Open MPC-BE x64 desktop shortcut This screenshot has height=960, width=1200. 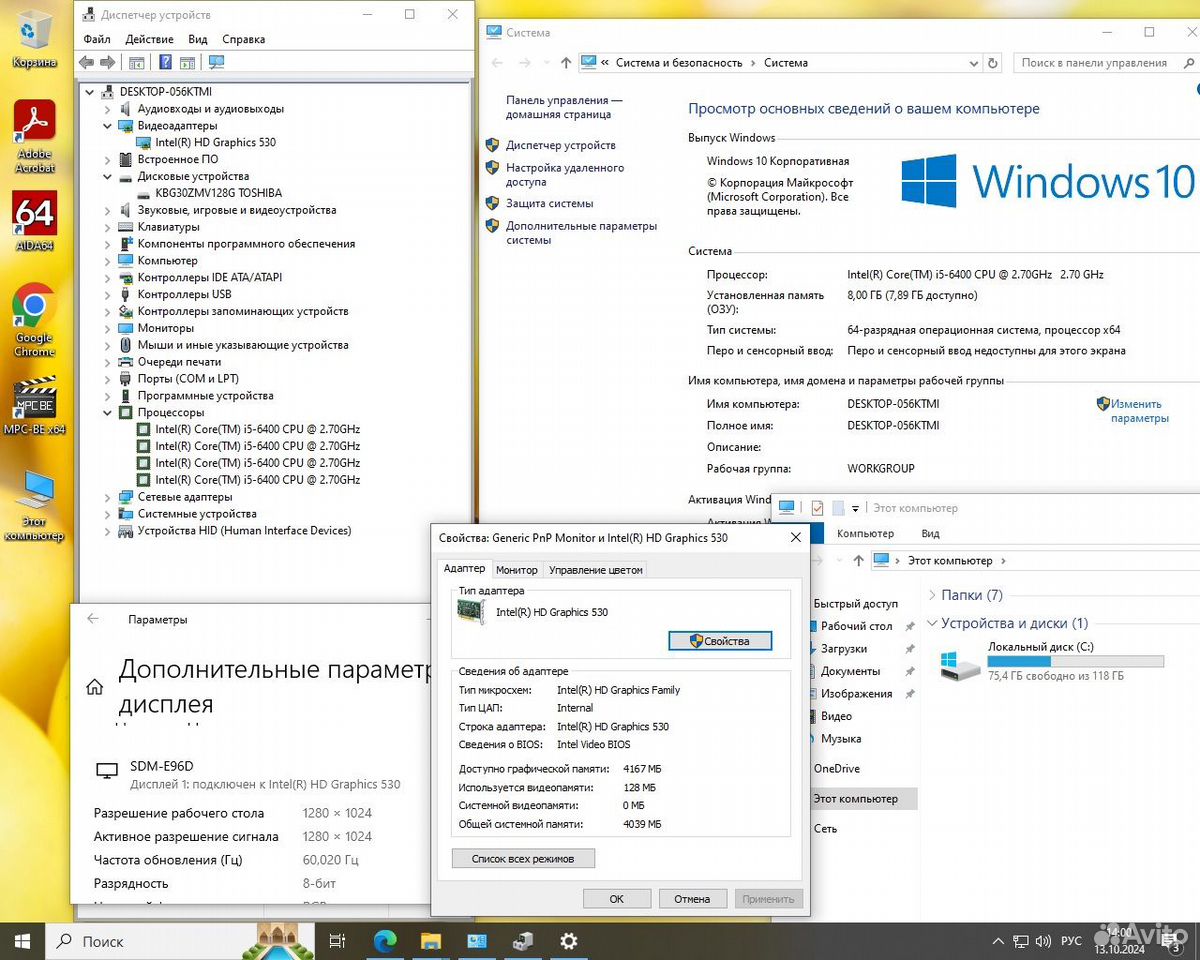coord(35,405)
